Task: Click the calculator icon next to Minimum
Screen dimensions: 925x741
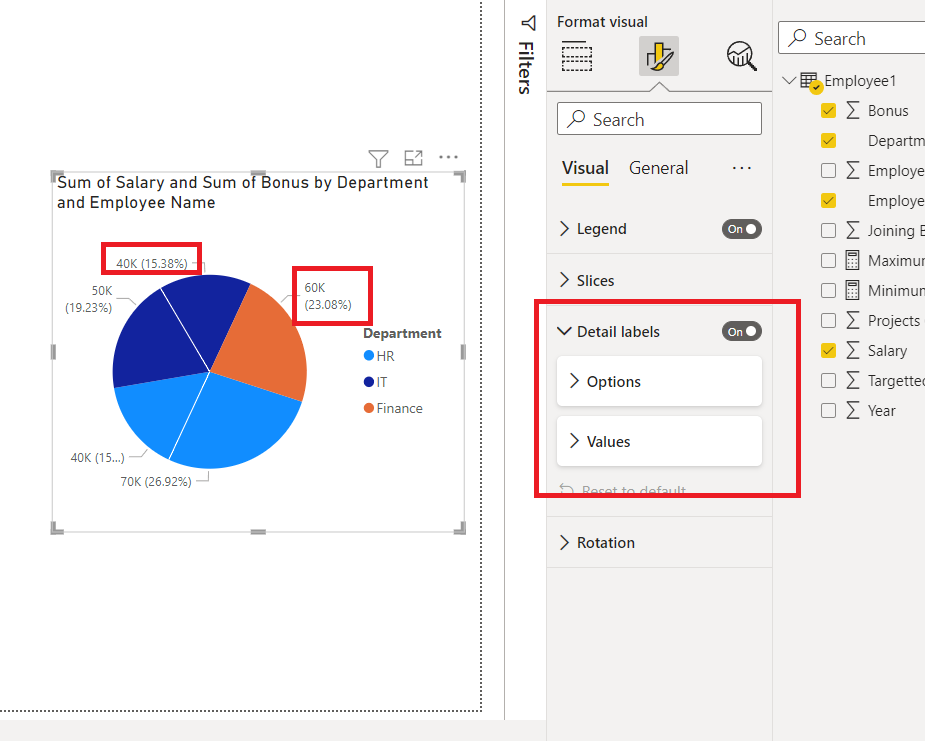Action: [x=852, y=290]
